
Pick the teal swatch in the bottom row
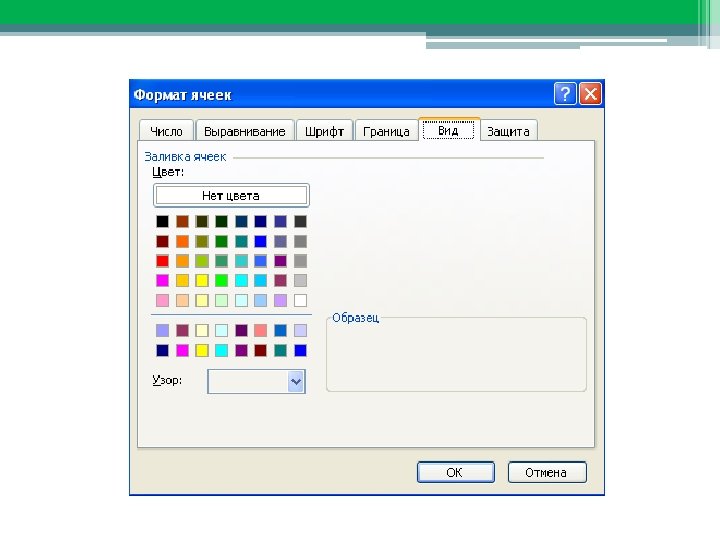(281, 350)
